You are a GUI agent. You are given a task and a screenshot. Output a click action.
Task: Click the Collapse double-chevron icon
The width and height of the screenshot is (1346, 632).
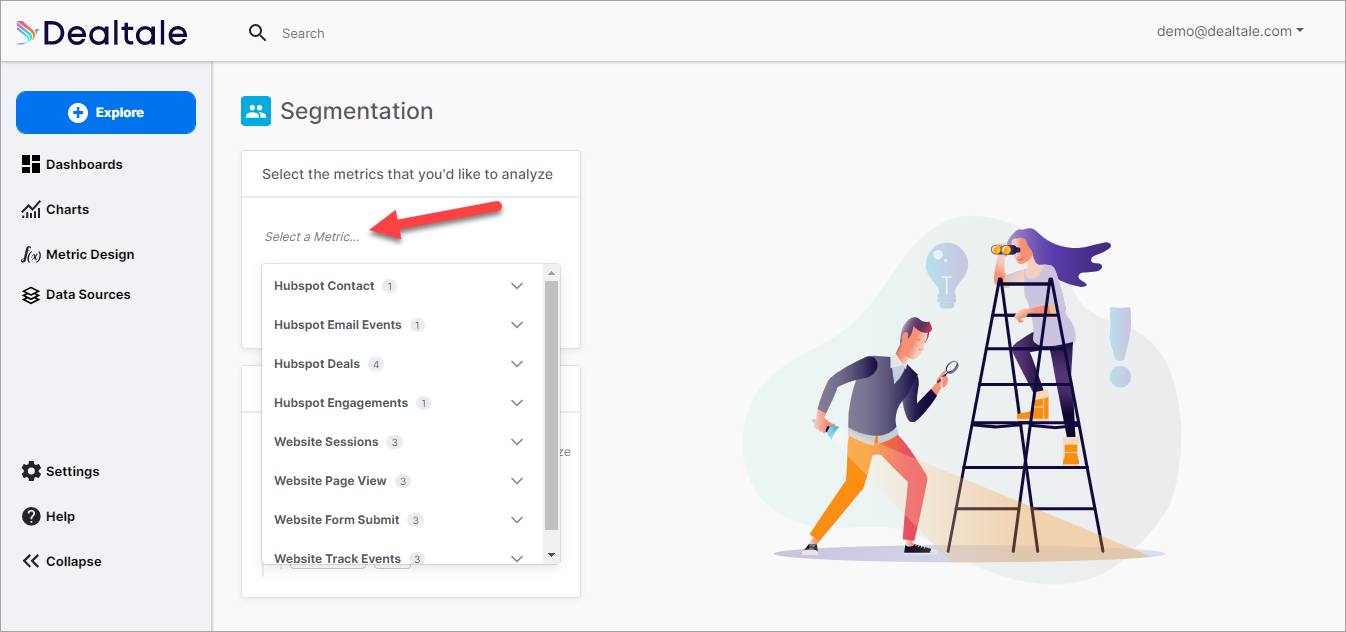[31, 561]
